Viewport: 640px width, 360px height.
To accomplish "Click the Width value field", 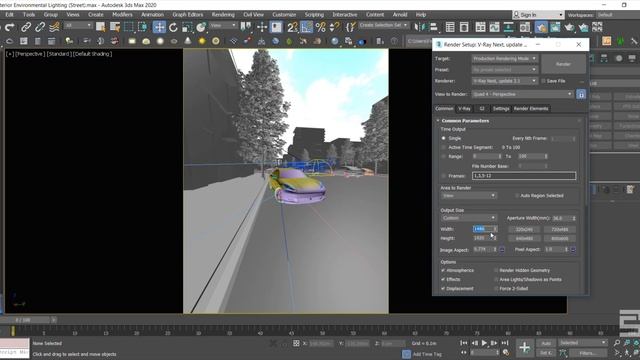I will click(x=483, y=229).
